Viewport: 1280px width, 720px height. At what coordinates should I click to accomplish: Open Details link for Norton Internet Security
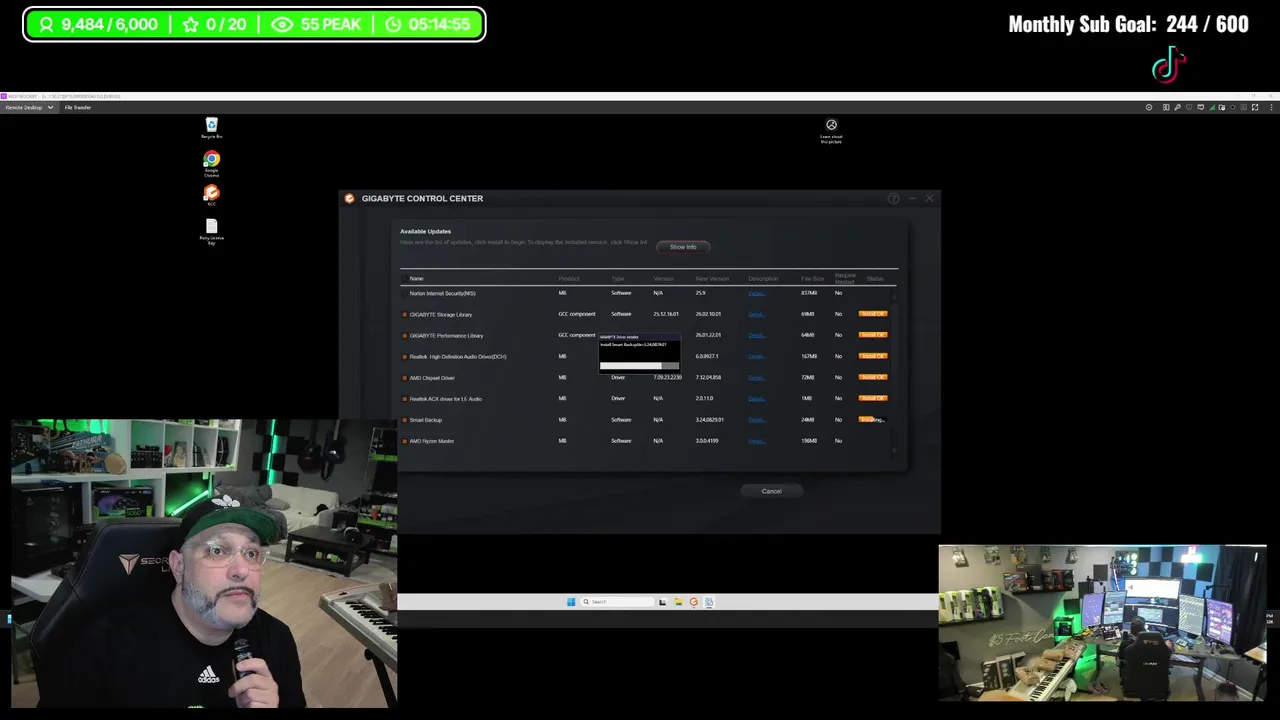tap(756, 293)
